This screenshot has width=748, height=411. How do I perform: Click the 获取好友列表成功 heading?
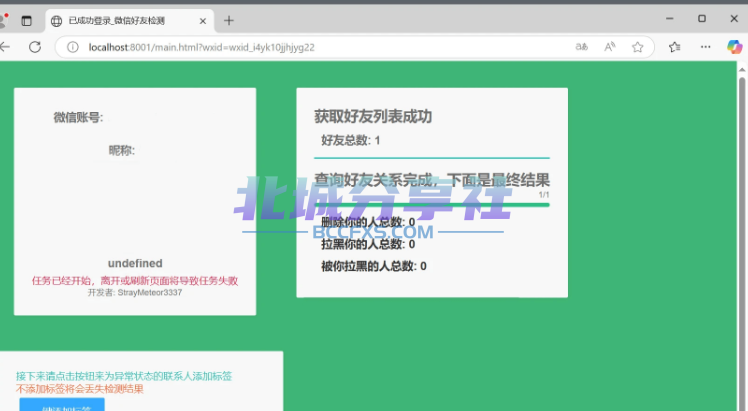(373, 116)
